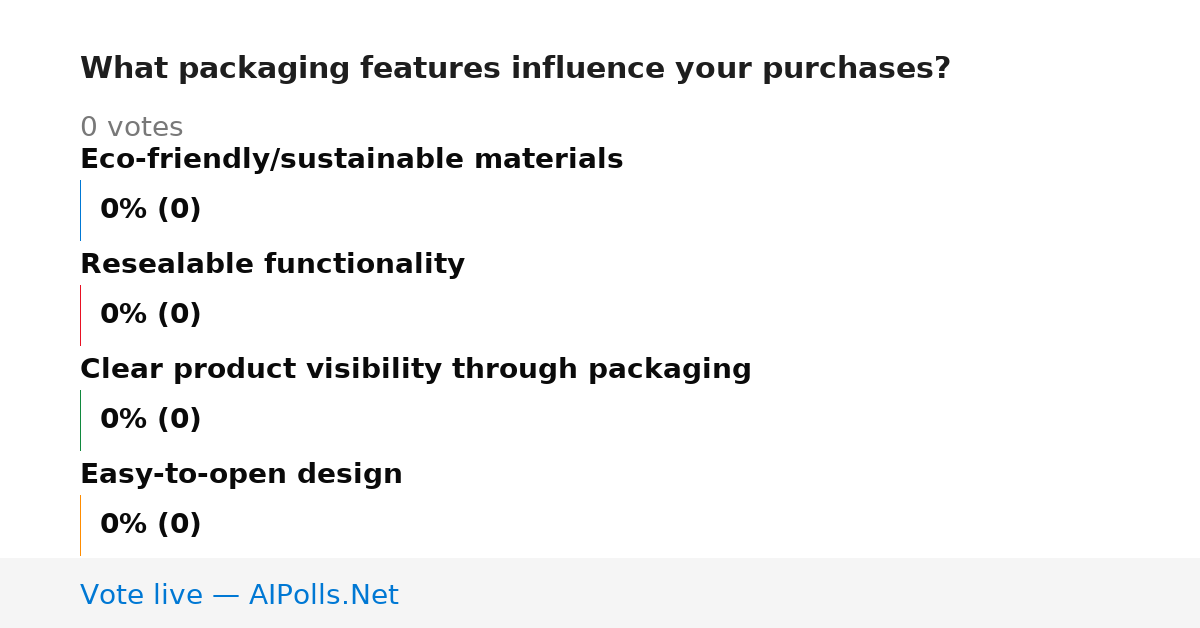Choose the Easy-to-open design option
1200x628 pixels.
click(x=241, y=474)
